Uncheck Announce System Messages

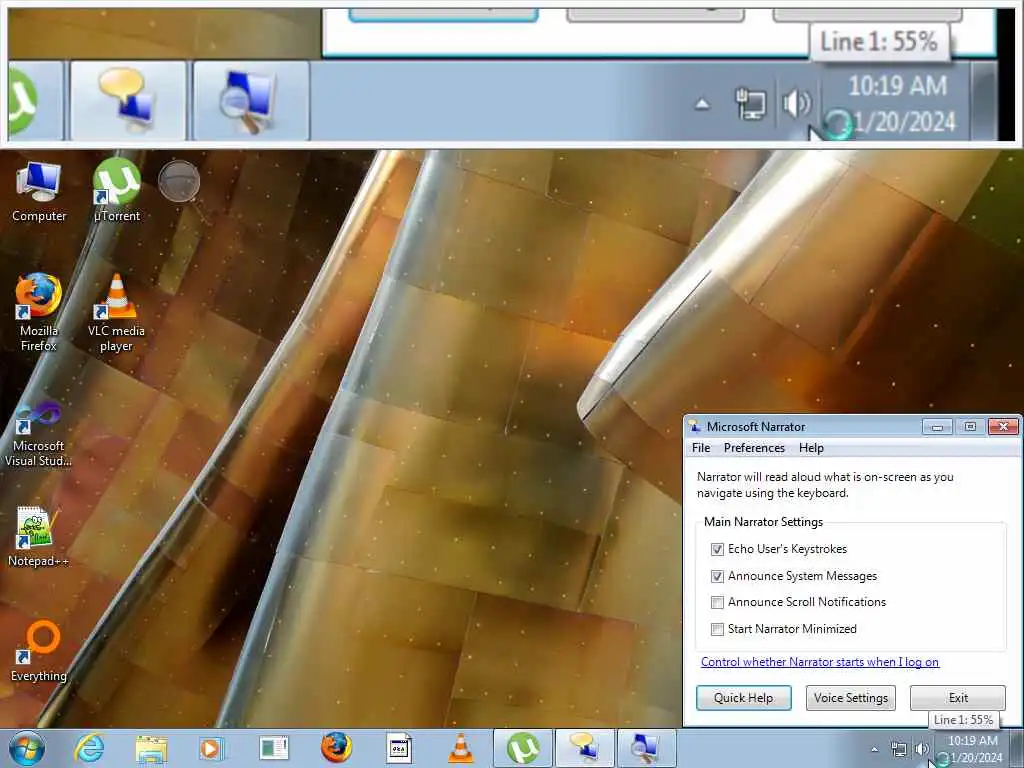coord(717,576)
